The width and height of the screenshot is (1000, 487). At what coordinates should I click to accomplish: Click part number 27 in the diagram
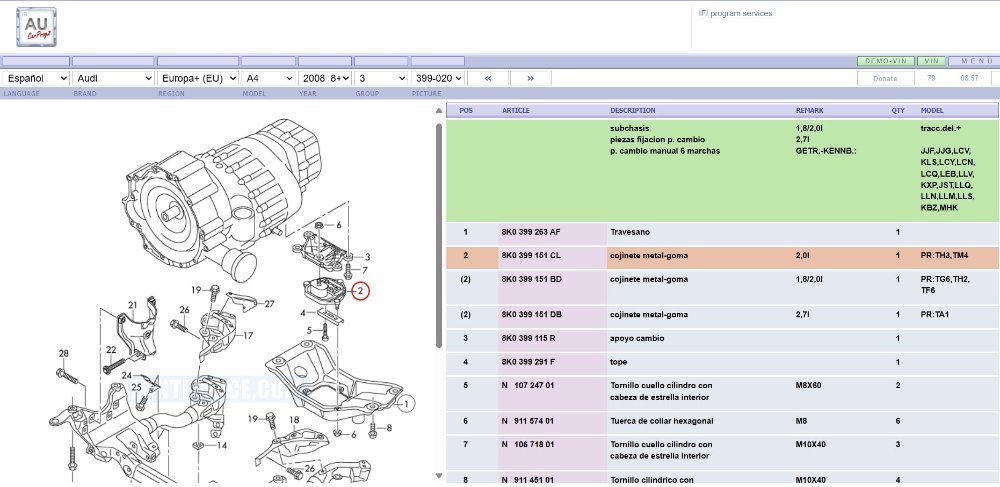[269, 303]
